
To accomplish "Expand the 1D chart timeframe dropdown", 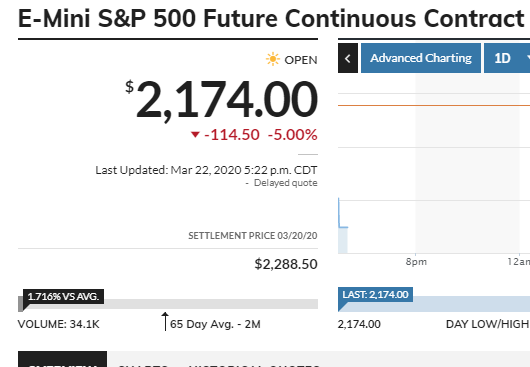I will [507, 58].
